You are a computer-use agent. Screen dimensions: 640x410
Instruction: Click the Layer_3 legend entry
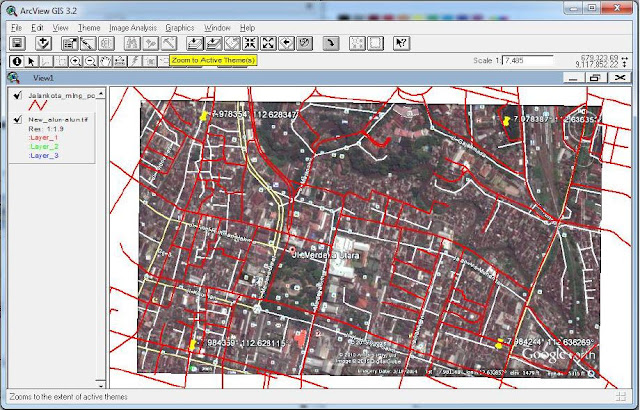tap(44, 155)
